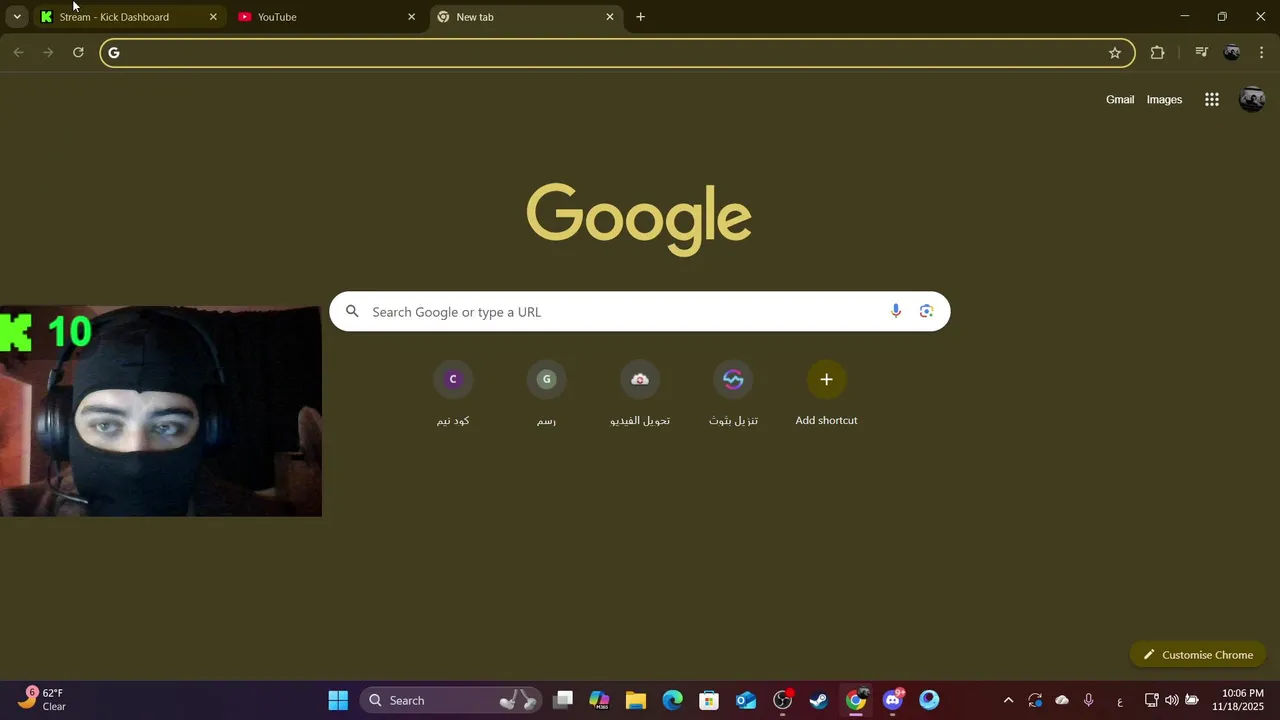This screenshot has height=720, width=1280.
Task: Minimize the Chrome window
Action: (1184, 17)
